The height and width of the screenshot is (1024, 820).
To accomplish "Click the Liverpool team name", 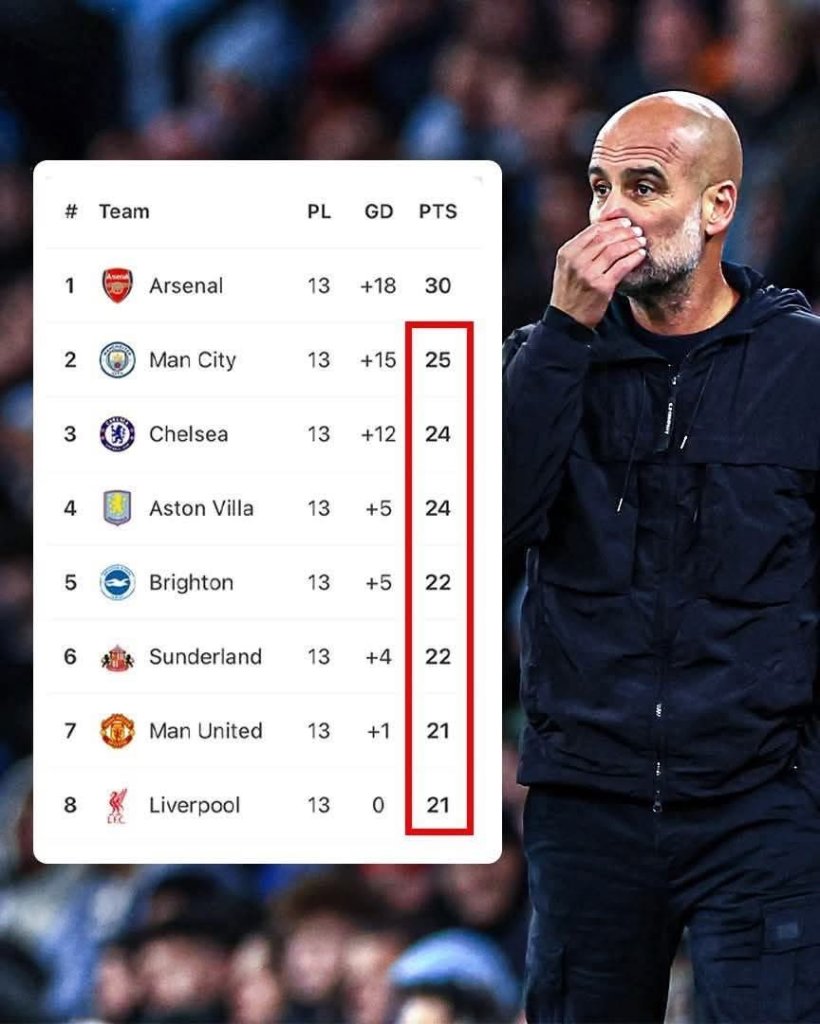I will pyautogui.click(x=194, y=805).
